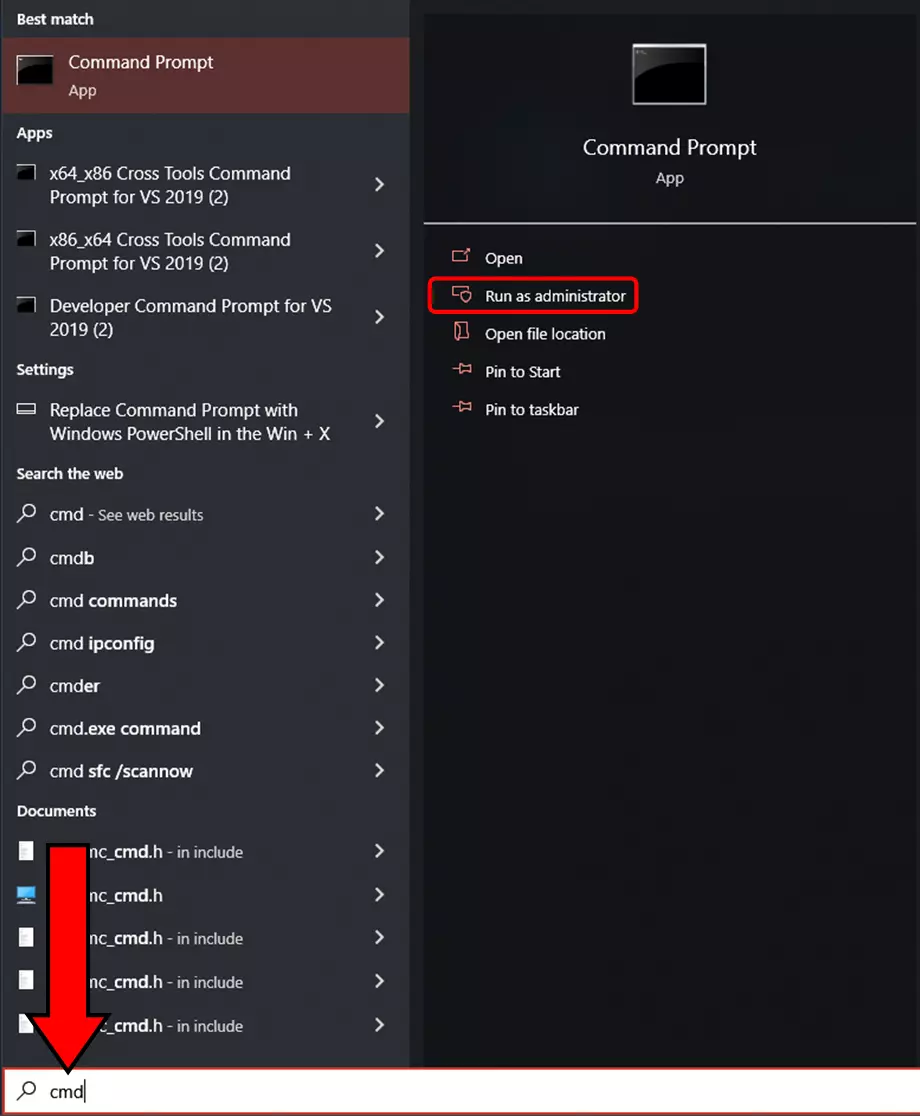Open cmd sfc /scannow web suggestion
Viewport: 920px width, 1116px height.
pos(121,771)
